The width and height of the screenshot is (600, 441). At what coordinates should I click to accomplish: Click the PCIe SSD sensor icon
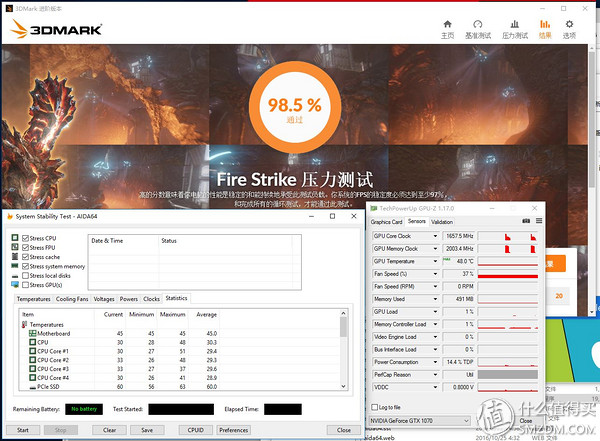pyautogui.click(x=33, y=387)
